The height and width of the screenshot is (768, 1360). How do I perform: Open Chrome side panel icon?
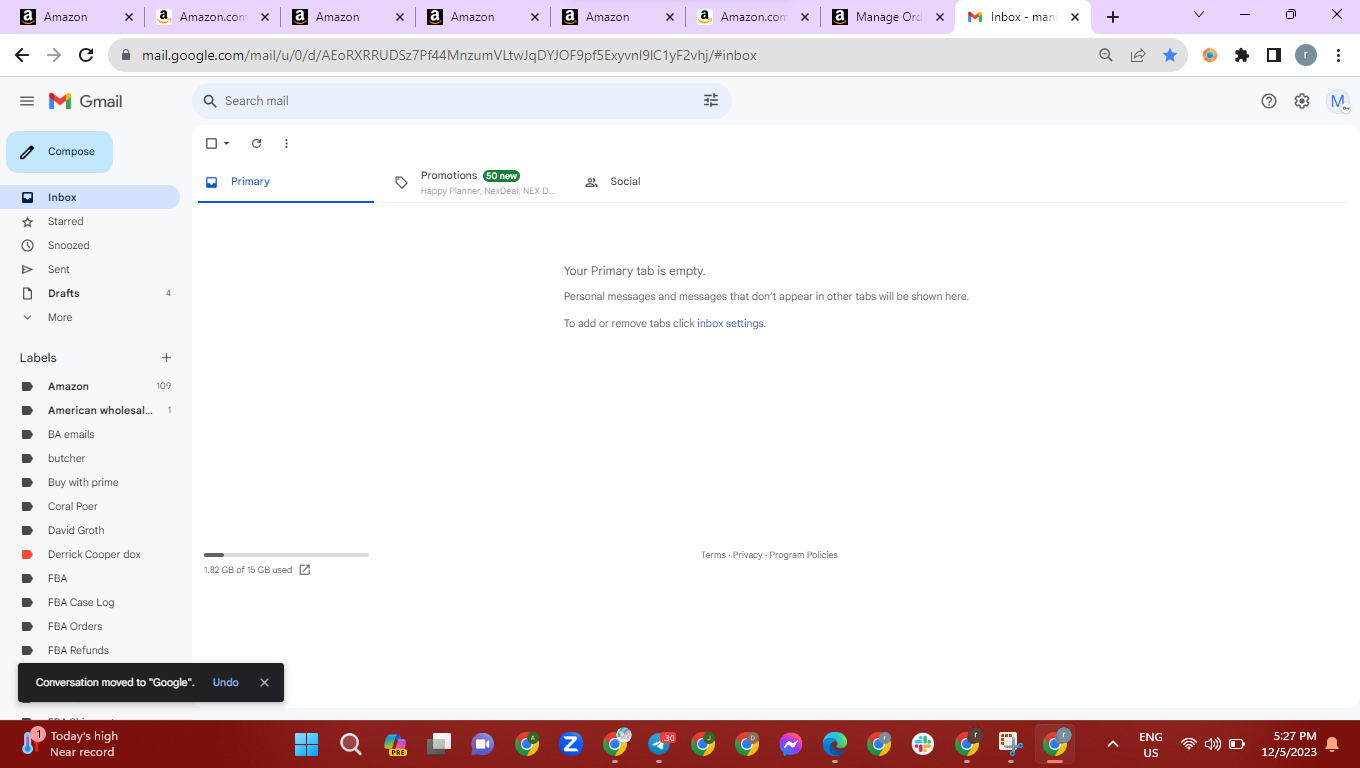[x=1274, y=56]
